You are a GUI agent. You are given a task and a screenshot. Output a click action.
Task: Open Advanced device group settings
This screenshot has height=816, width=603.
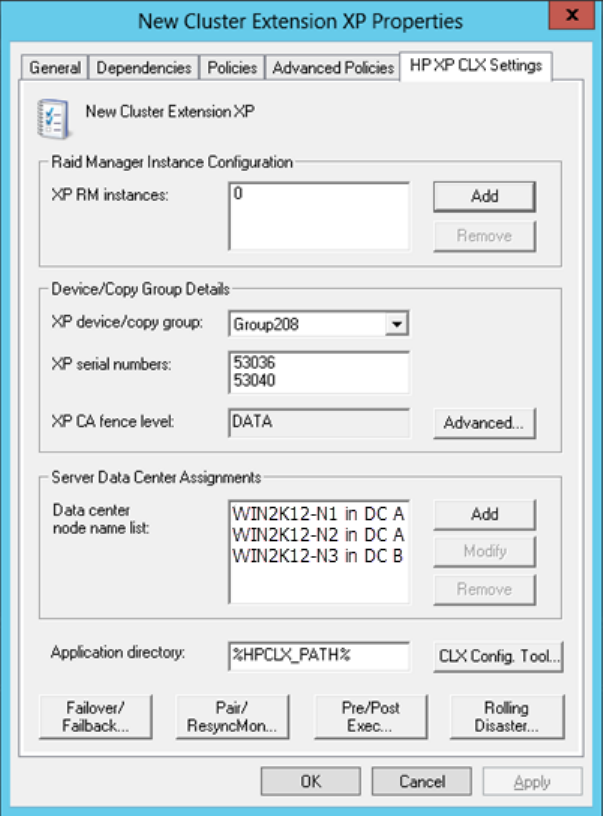[484, 423]
